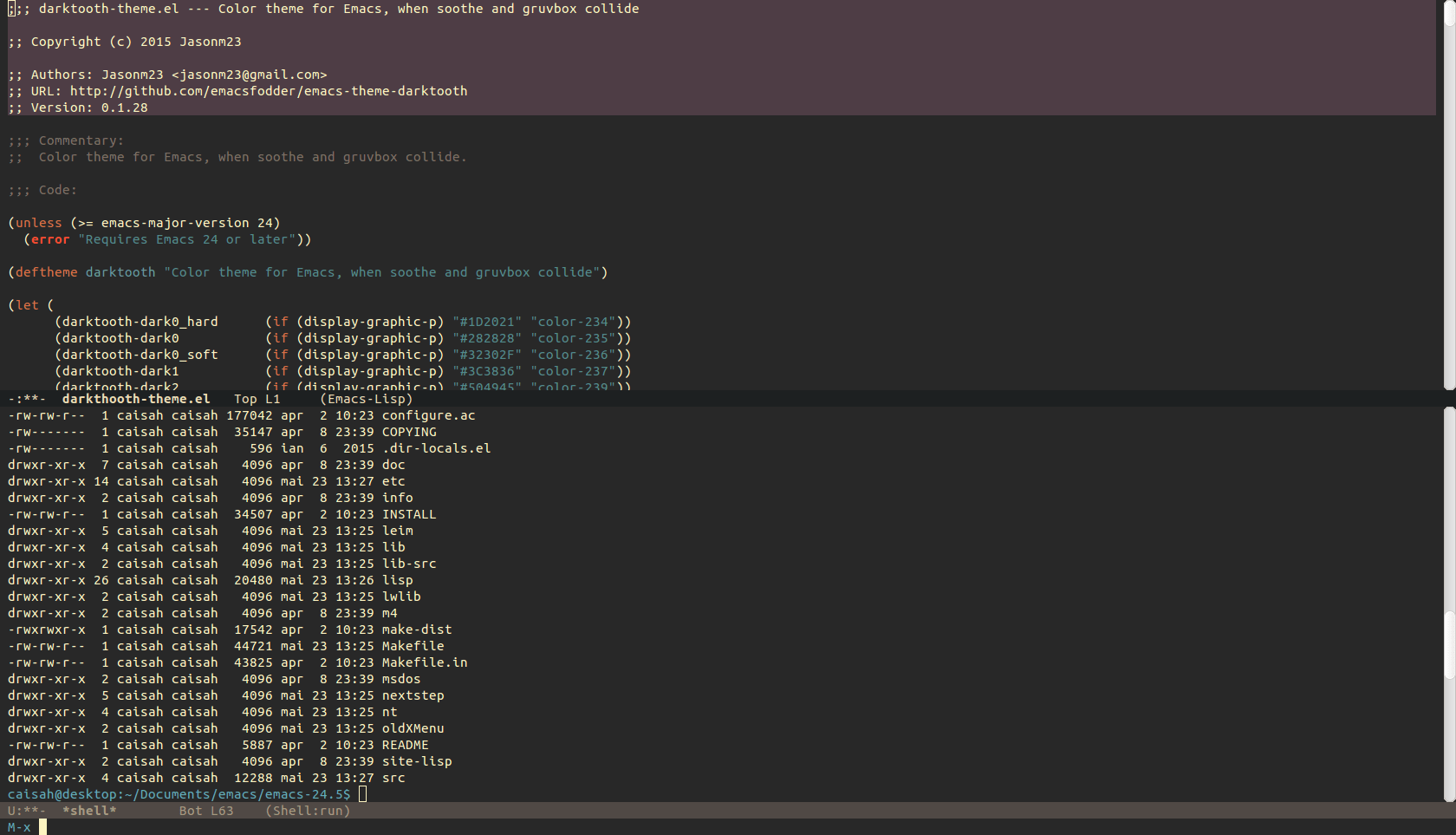The height and width of the screenshot is (835, 1456).
Task: Click the (Emacs-Lisp) major mode indicator
Action: click(367, 399)
